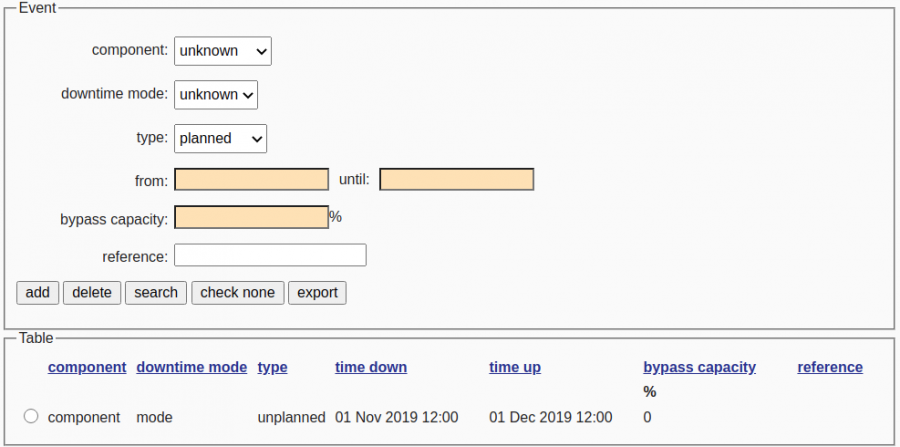Sort by reference column header
Image resolution: width=900 pixels, height=447 pixels.
pyautogui.click(x=830, y=367)
